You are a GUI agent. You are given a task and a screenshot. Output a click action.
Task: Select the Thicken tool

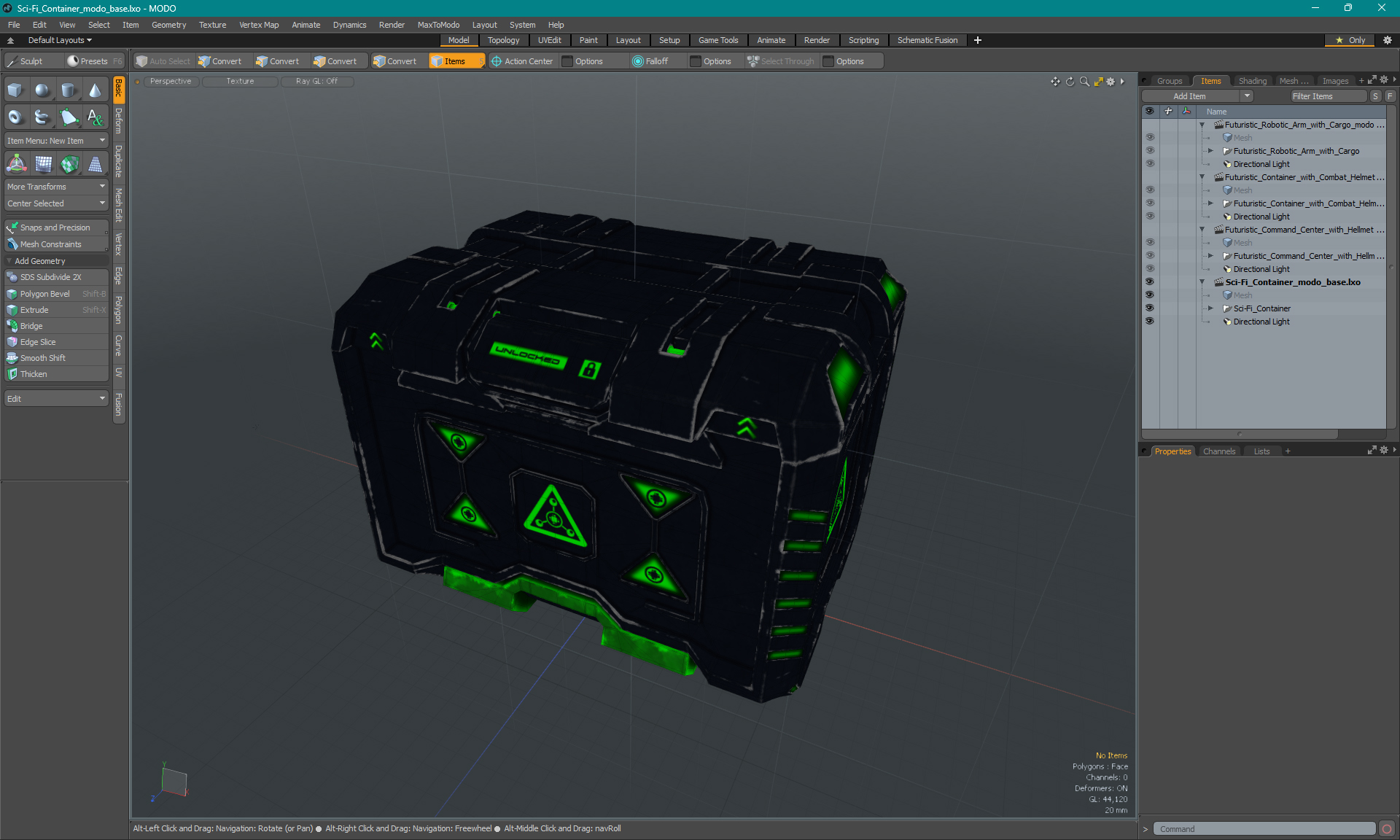click(33, 373)
